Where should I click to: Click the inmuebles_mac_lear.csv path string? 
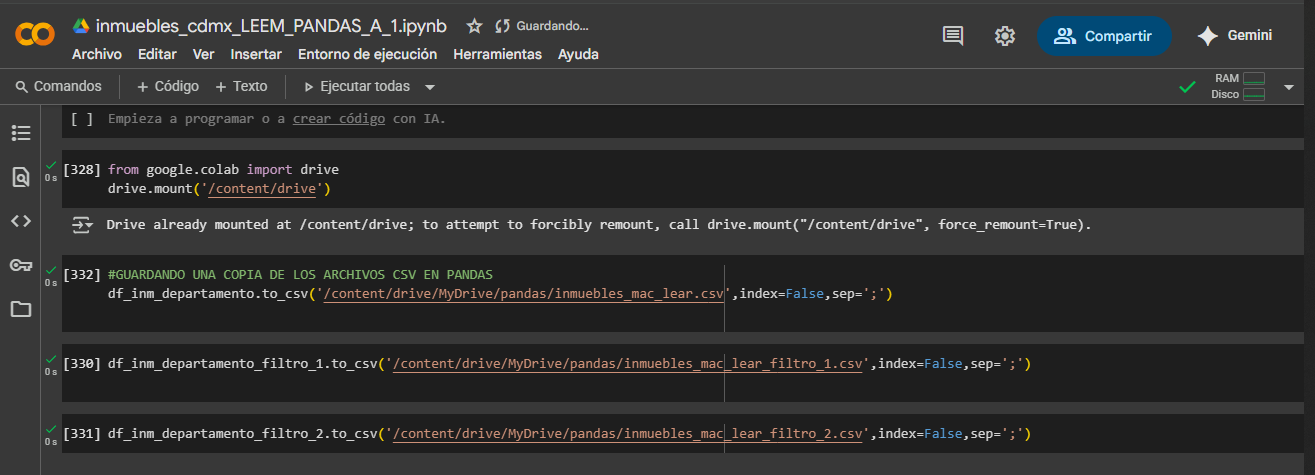524,294
